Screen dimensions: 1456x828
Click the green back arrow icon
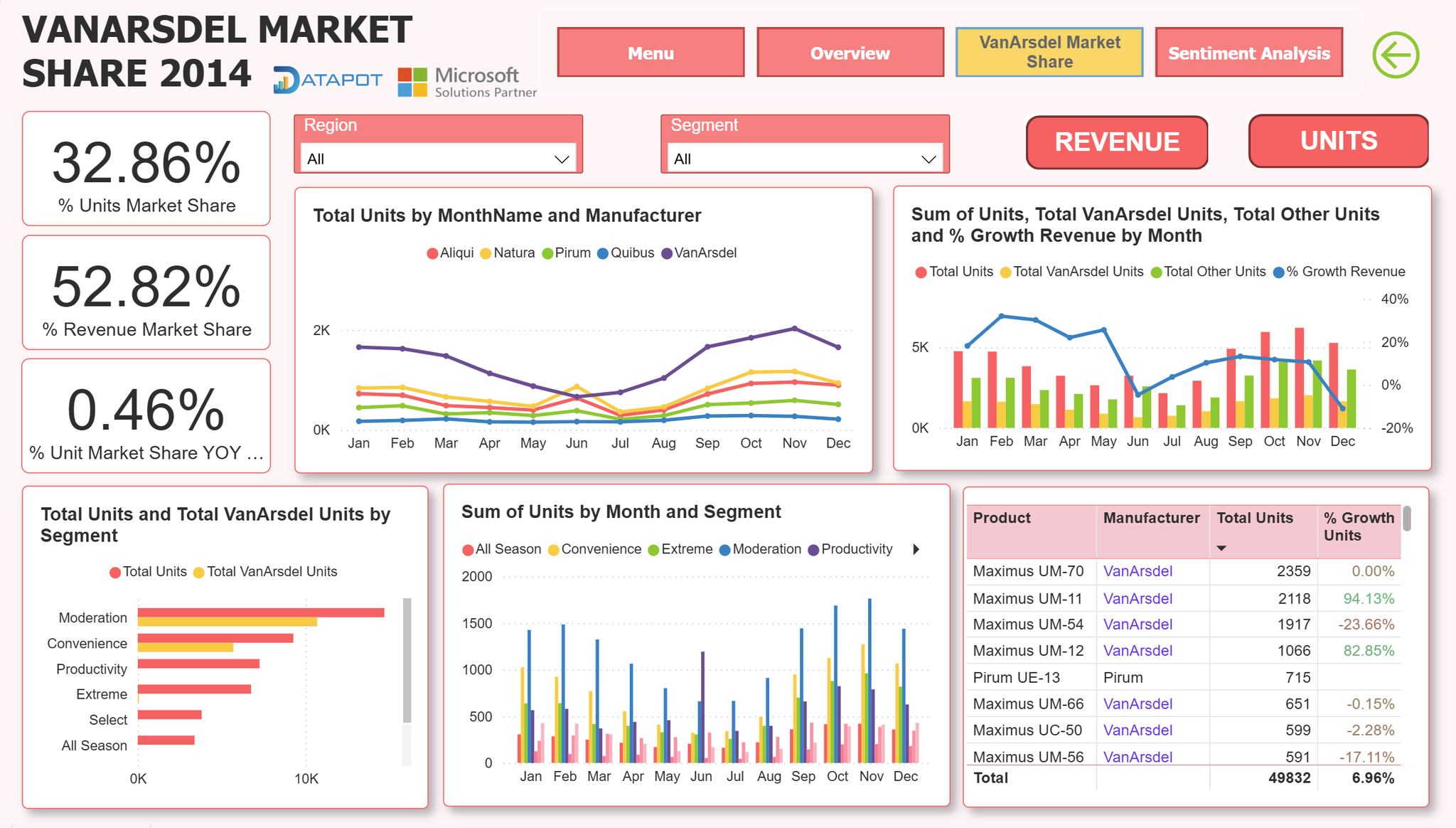pyautogui.click(x=1396, y=55)
